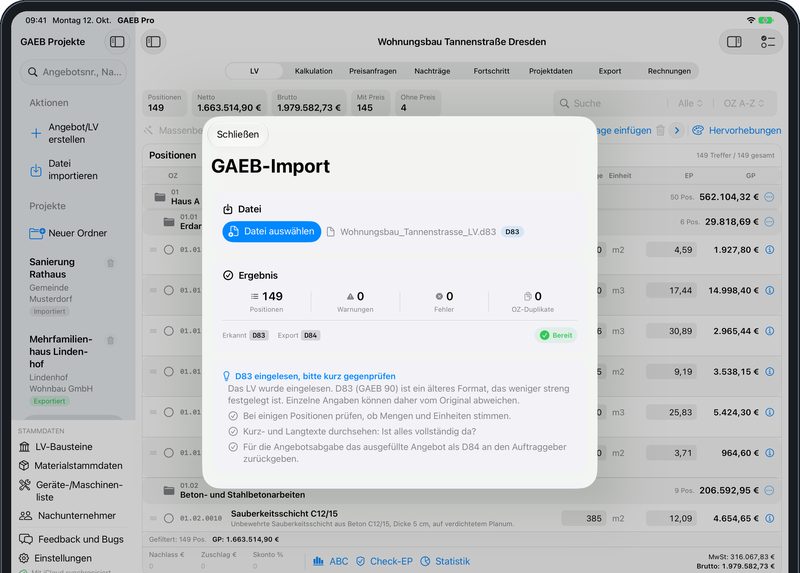This screenshot has height=573, width=800.
Task: Select radio circle in row with EP 30,89
Action: pyautogui.click(x=168, y=331)
